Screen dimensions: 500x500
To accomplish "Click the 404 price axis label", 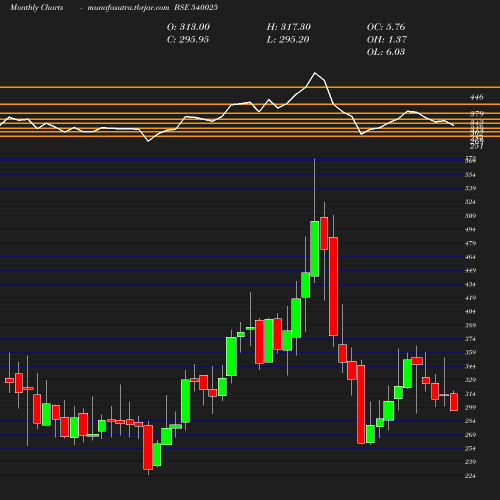I will (x=470, y=312).
